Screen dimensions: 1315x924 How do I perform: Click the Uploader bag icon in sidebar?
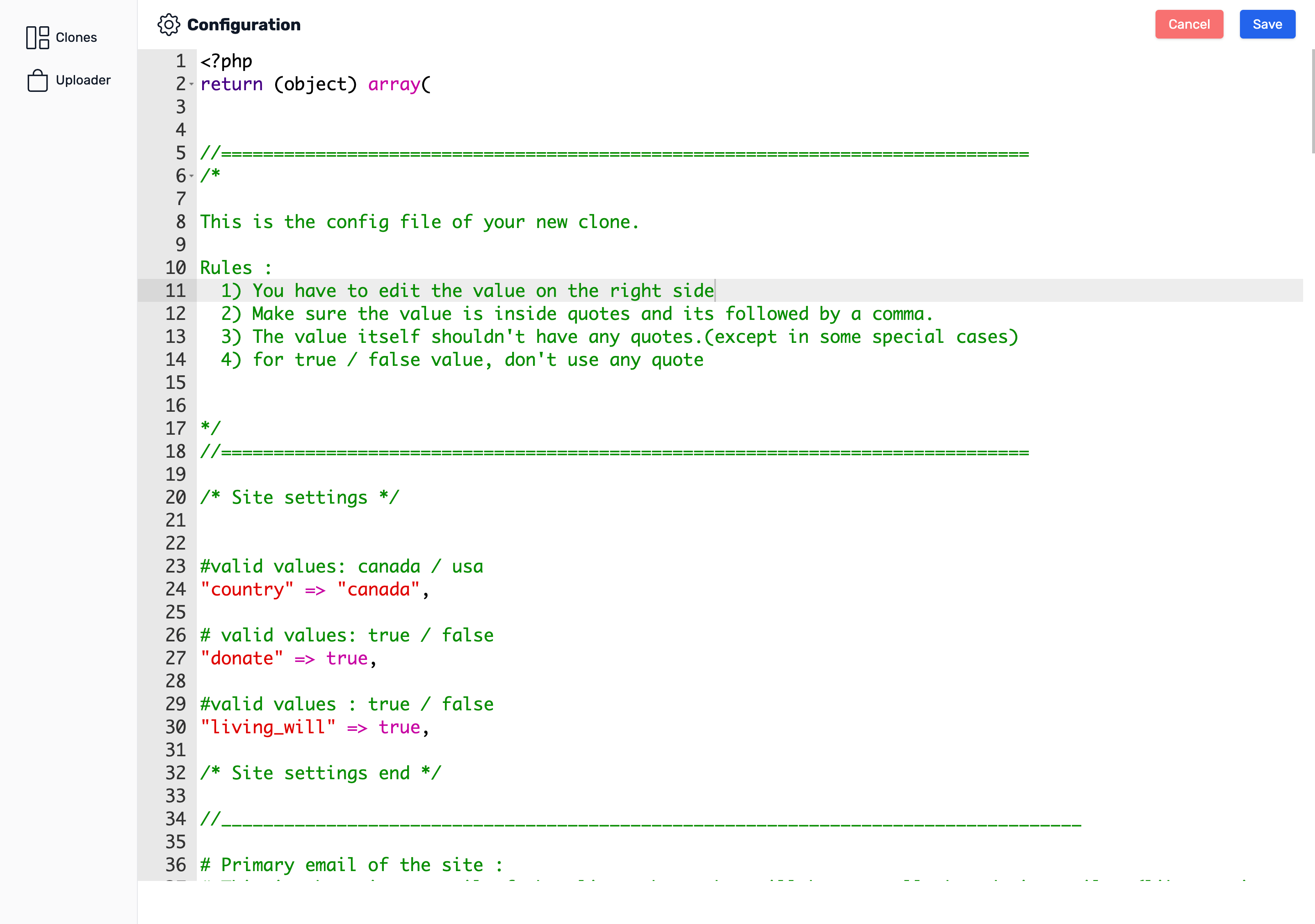tap(38, 80)
